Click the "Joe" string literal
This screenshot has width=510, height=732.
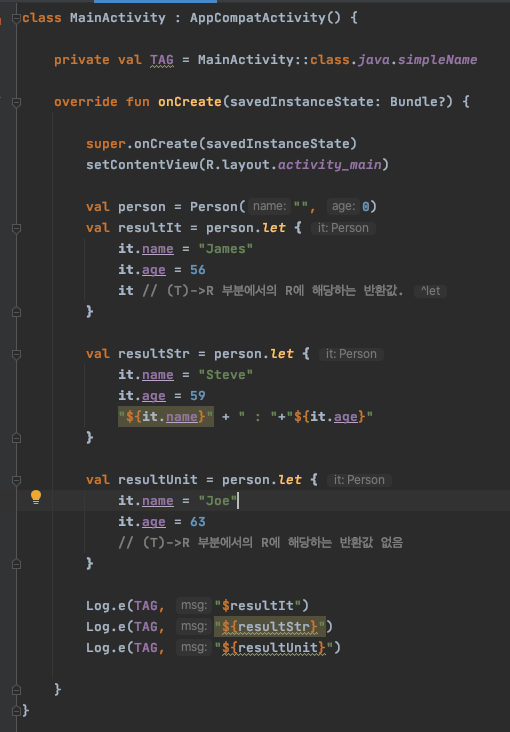pos(218,501)
